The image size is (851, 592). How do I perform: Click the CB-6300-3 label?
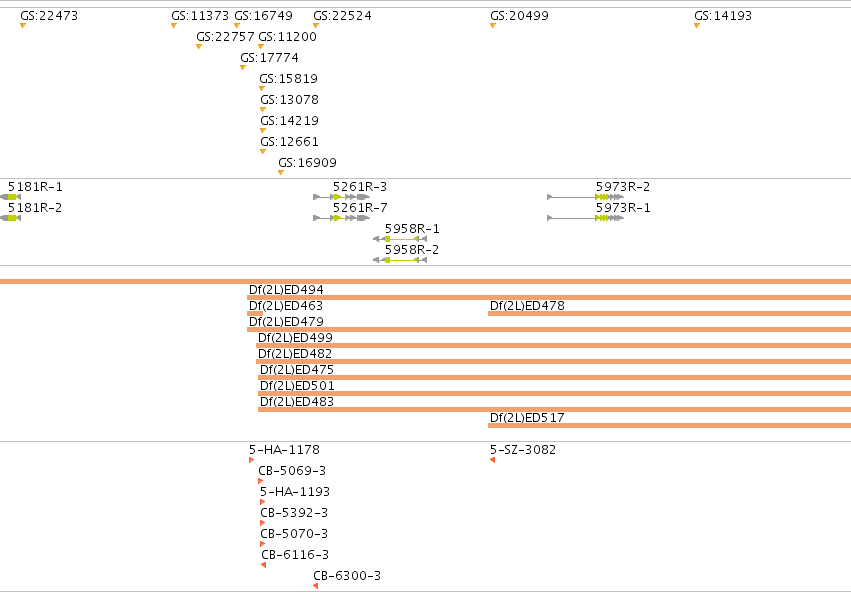(x=347, y=576)
